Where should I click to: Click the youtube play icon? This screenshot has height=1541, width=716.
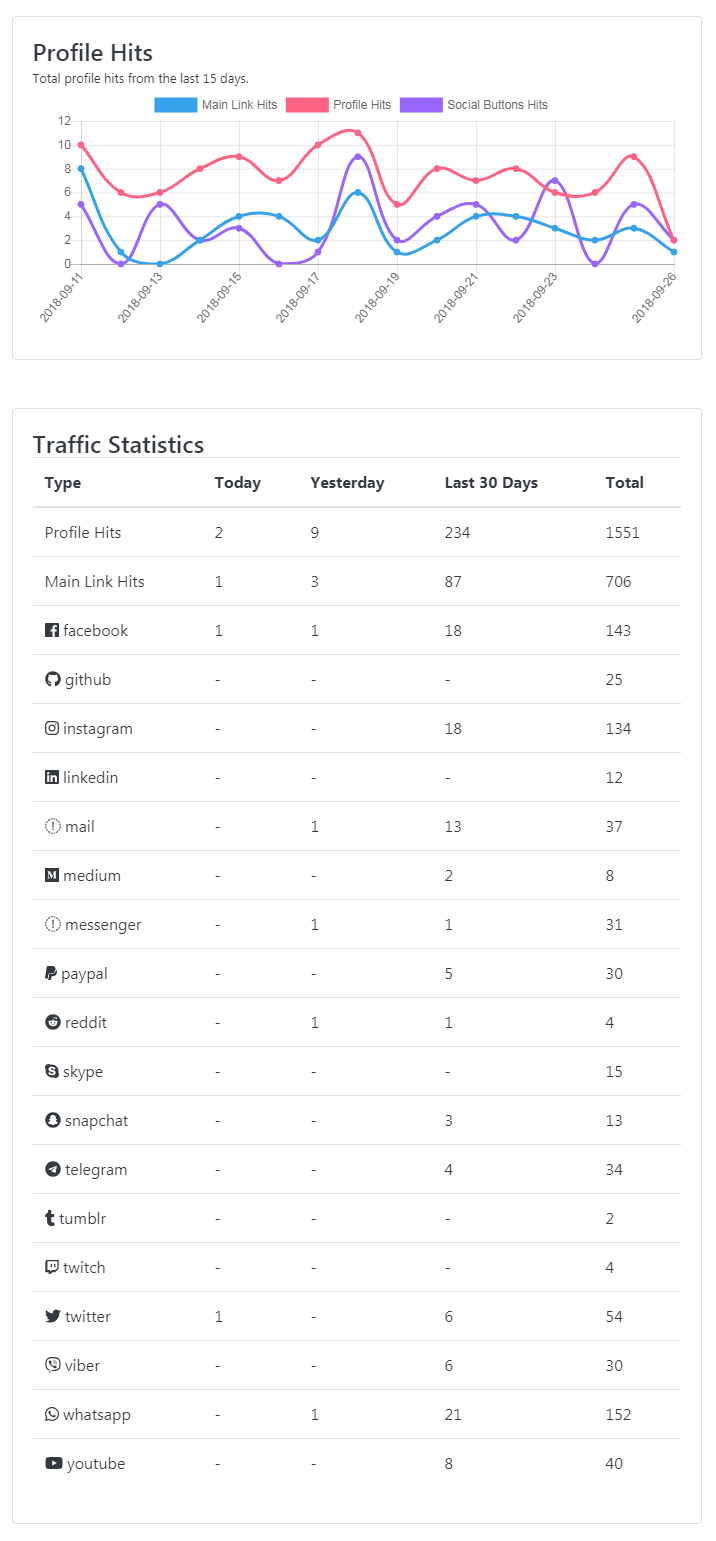tap(52, 1462)
